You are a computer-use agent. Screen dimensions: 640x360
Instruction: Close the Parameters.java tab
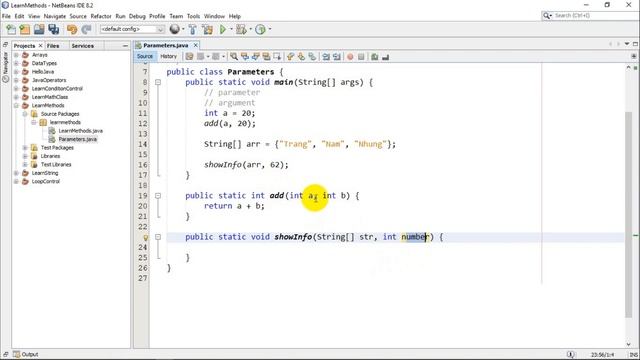pyautogui.click(x=196, y=45)
